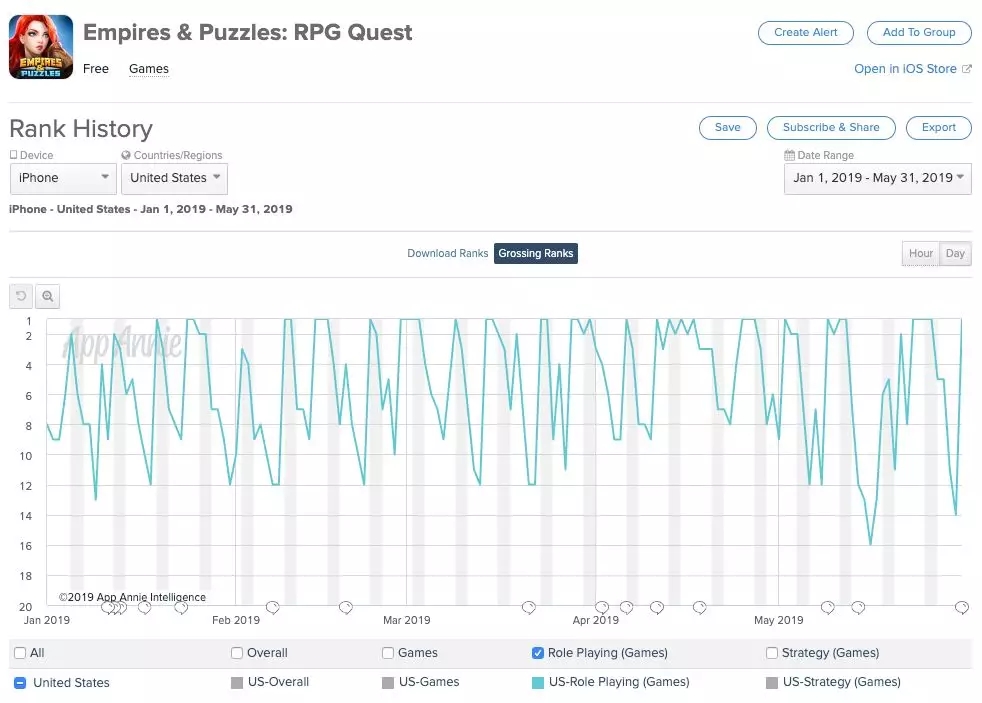Enable the All categories checkbox

[x=20, y=653]
